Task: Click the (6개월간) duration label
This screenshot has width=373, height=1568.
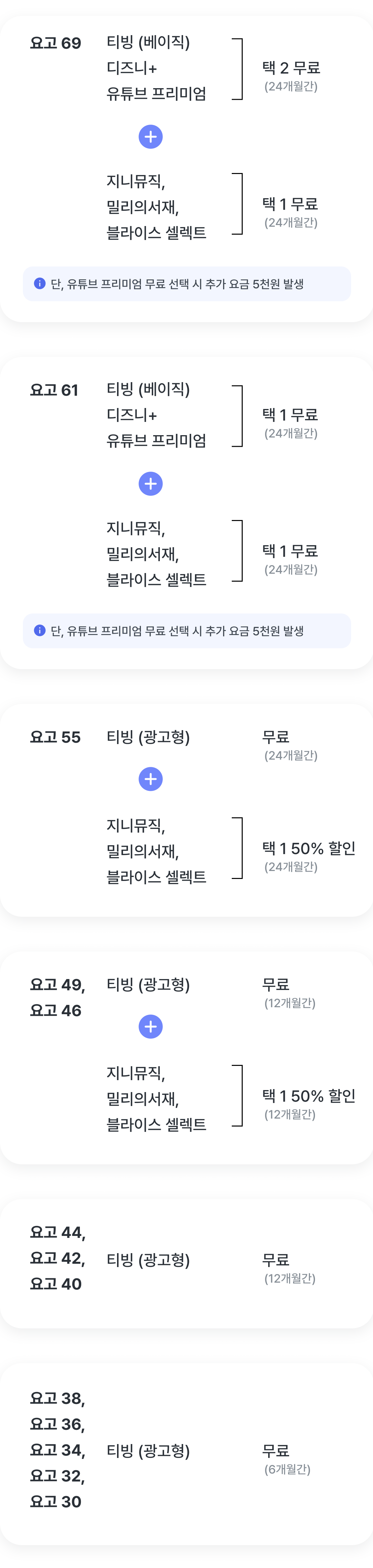Action: point(287,1469)
